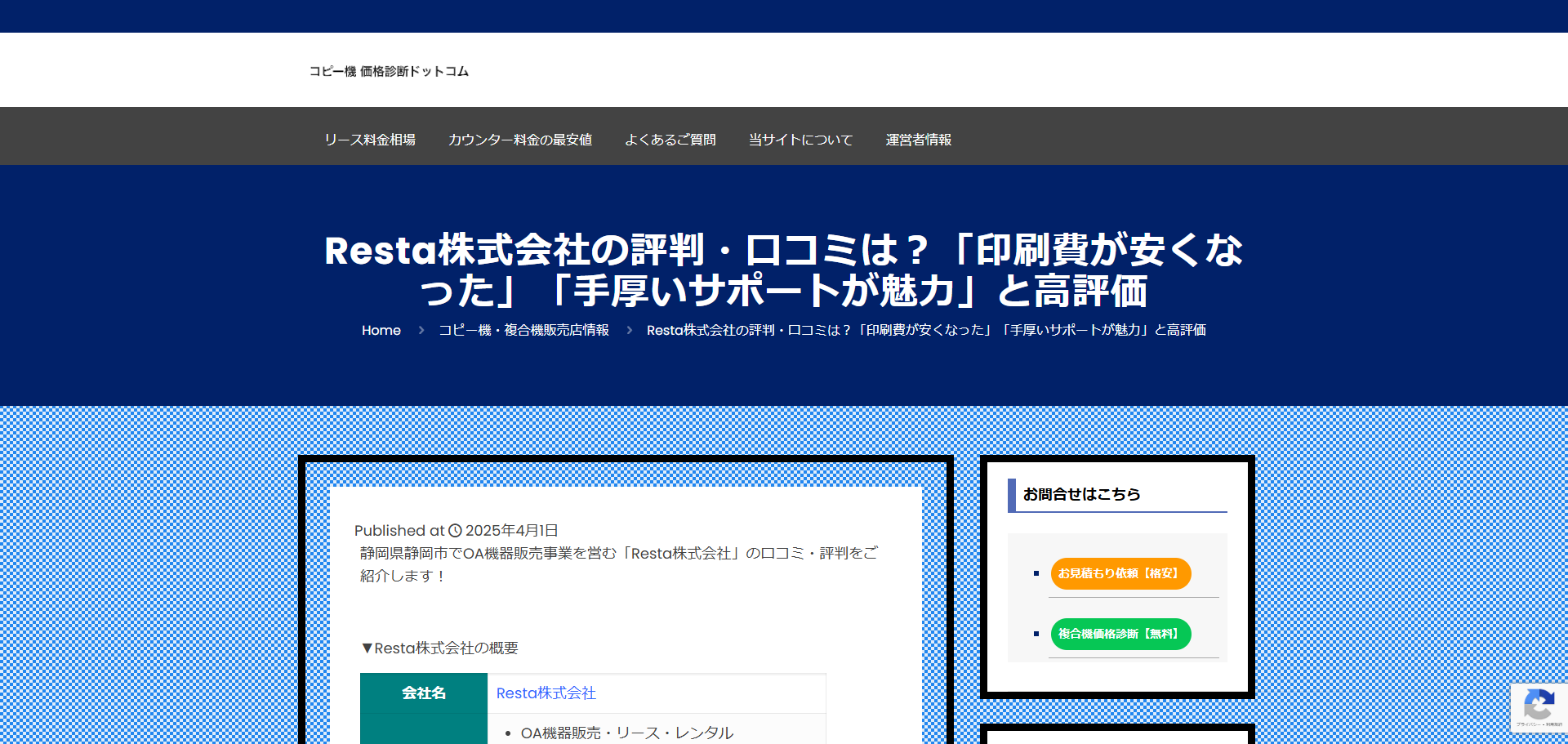Screen dimensions: 1568x744
Task: Click the chevron after the Home breadcrumb
Action: [x=421, y=330]
